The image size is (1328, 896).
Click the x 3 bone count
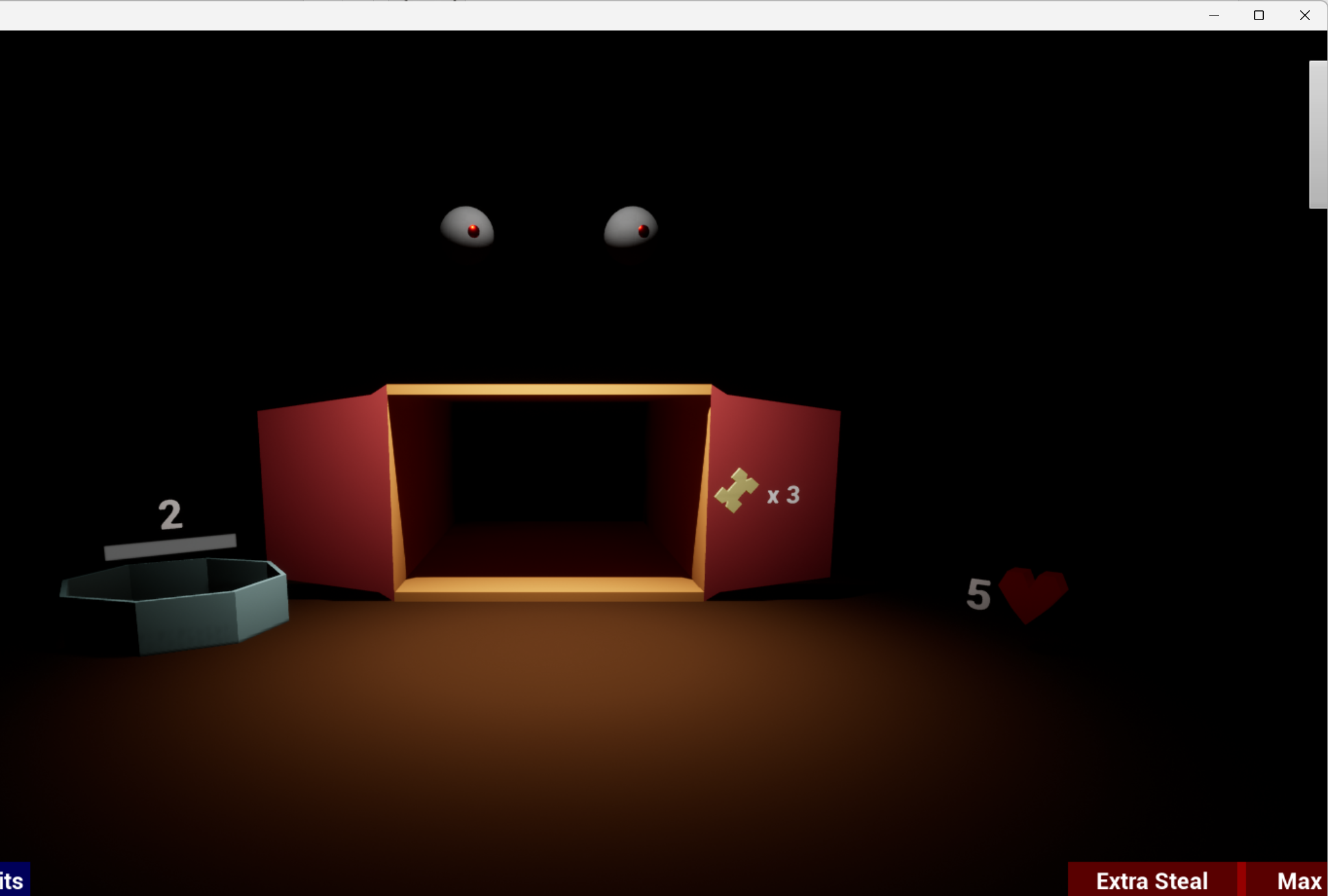click(x=784, y=496)
